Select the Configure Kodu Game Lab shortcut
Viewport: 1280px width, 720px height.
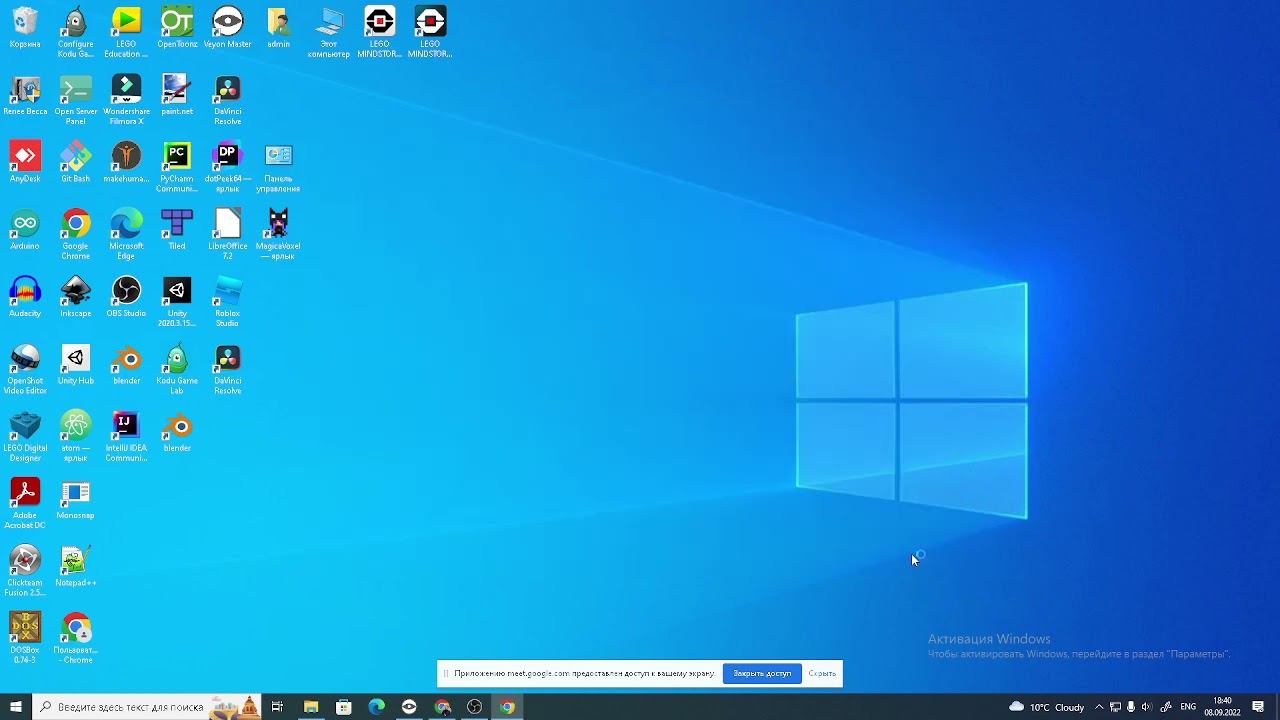point(76,32)
